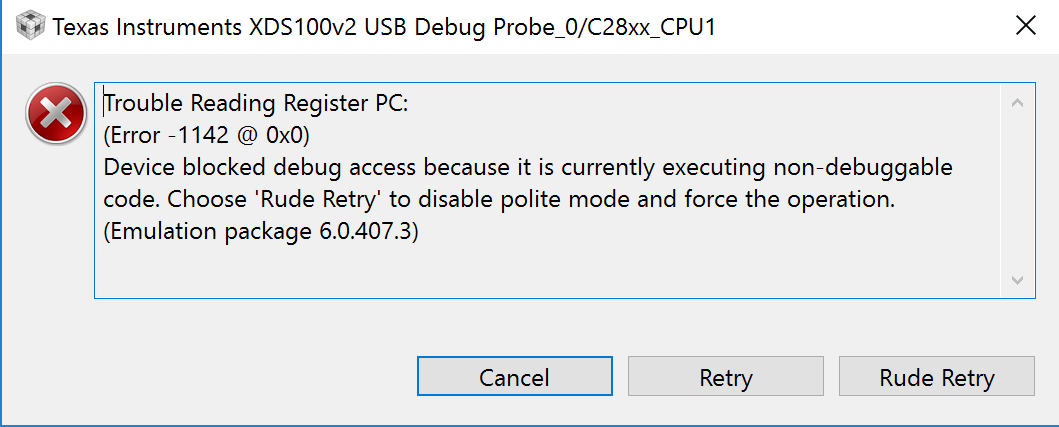Click the message scrollbar up arrow
1059x427 pixels.
1017,102
